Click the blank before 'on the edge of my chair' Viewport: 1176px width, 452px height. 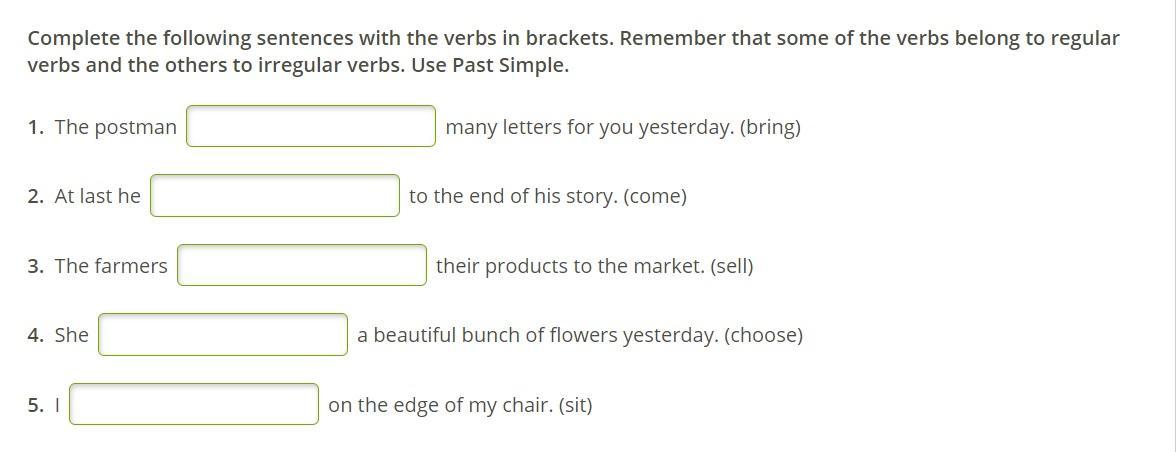click(x=194, y=404)
